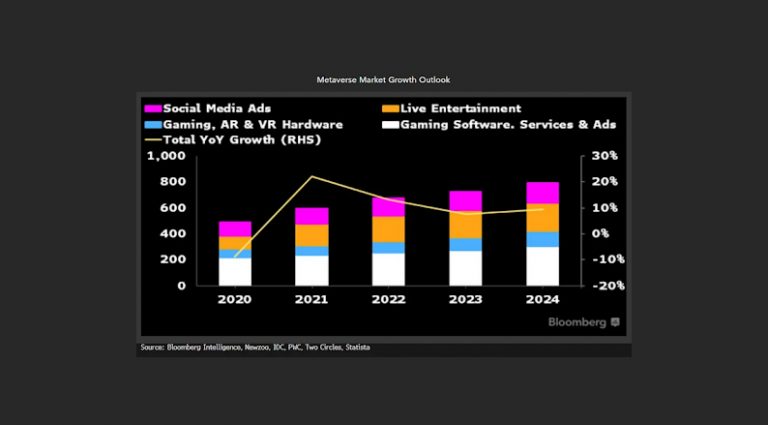Click the 1,000 label on the left axis
Screen dimensions: 768x425
pyautogui.click(x=166, y=157)
